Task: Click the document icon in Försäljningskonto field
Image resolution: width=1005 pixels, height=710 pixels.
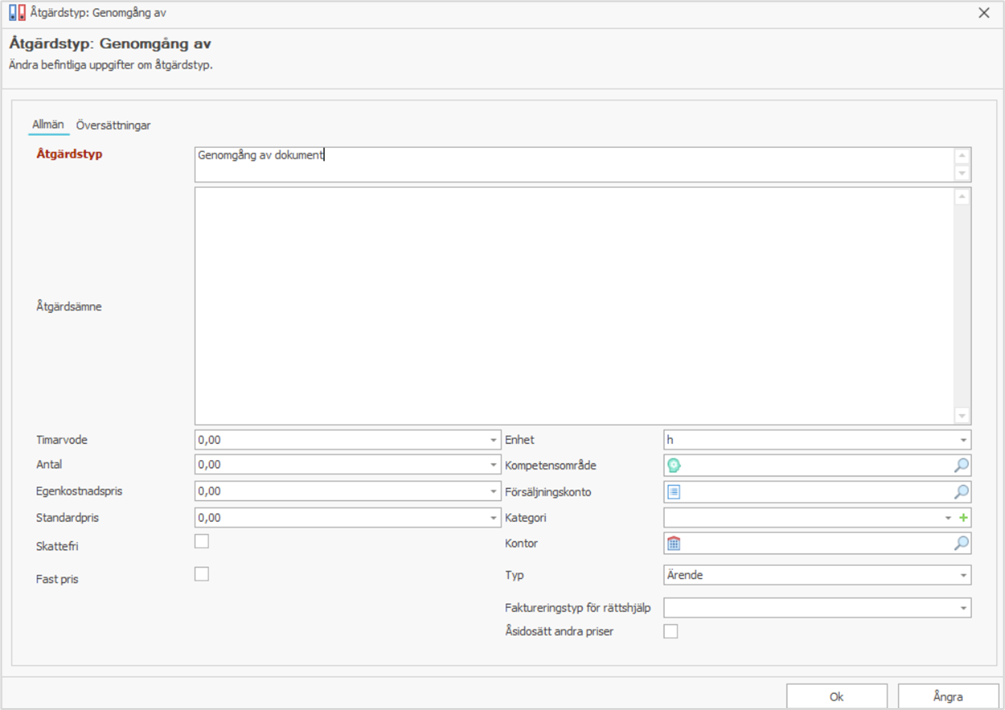Action: point(674,492)
